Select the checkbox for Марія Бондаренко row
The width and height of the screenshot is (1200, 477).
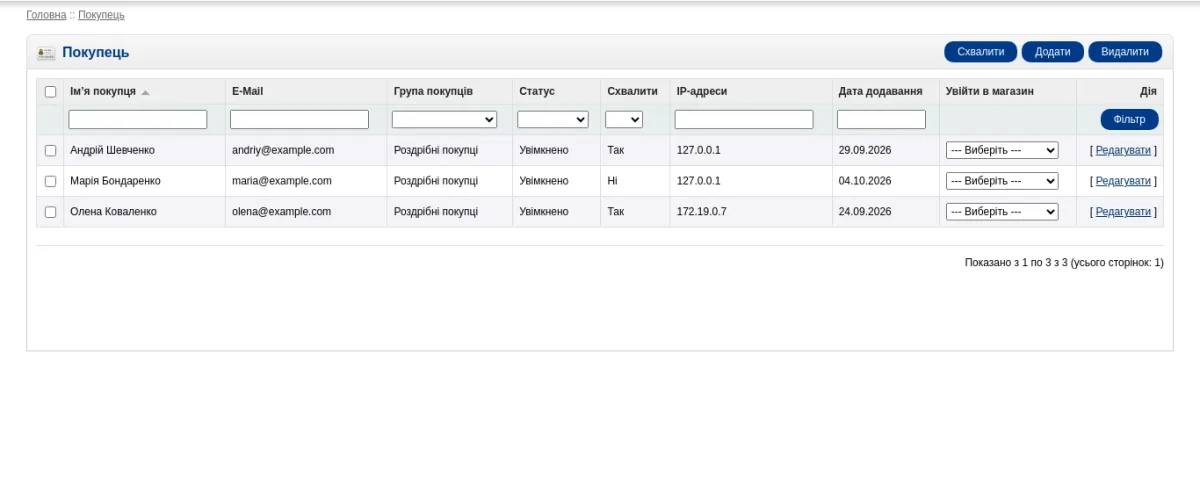coord(50,181)
